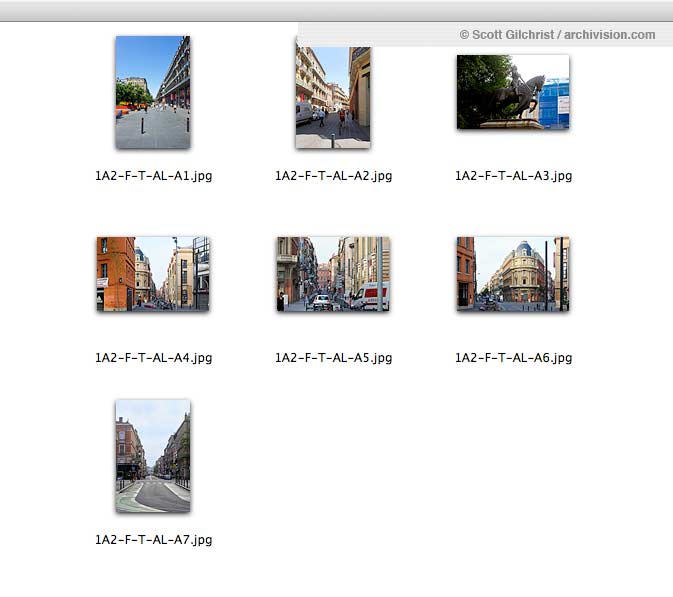Open the equestrian statue thumbnail 1A2-F-T-AL-A3
673x597 pixels.
513,92
